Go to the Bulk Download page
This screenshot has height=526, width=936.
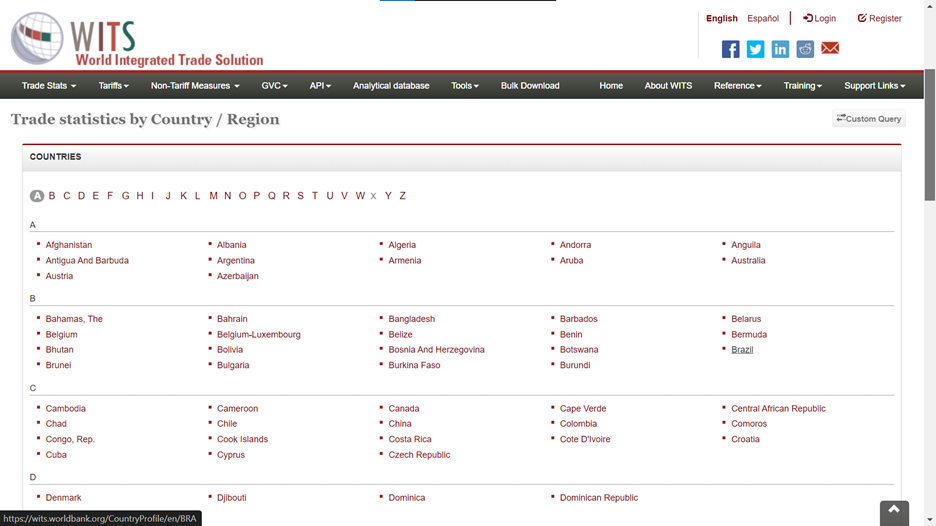530,86
